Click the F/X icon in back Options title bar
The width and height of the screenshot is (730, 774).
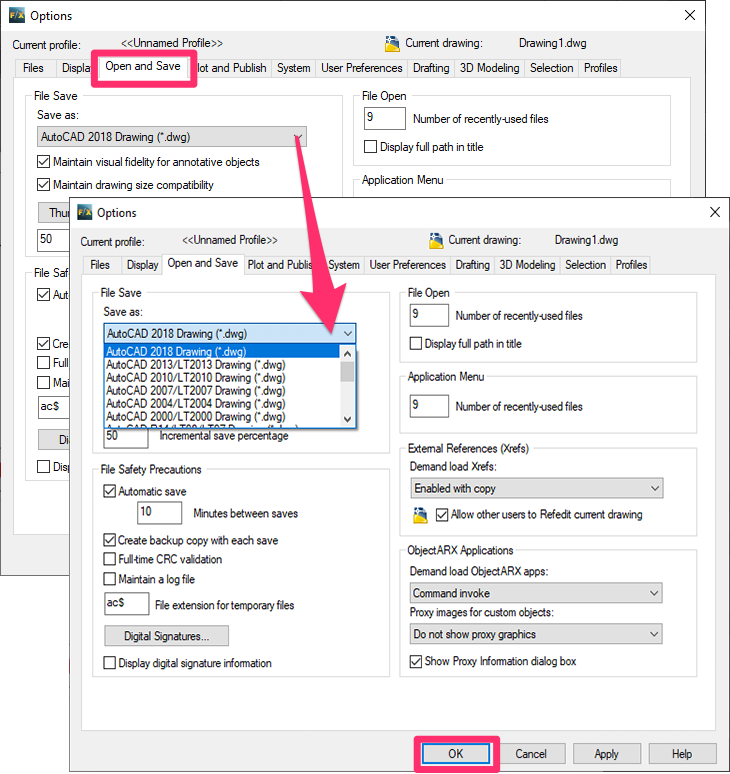(x=17, y=15)
